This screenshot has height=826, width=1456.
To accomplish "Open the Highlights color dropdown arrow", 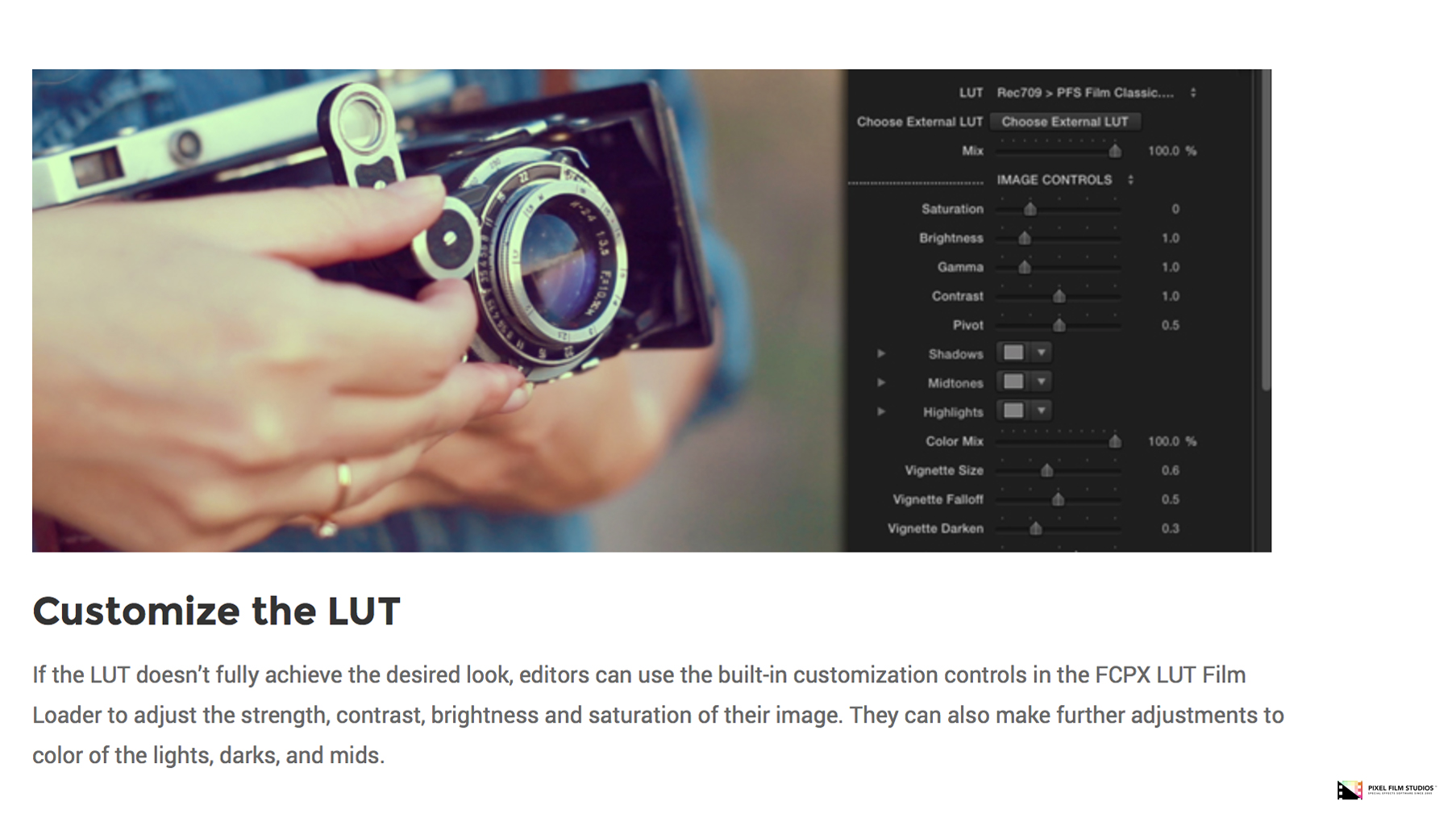I will (x=1041, y=411).
